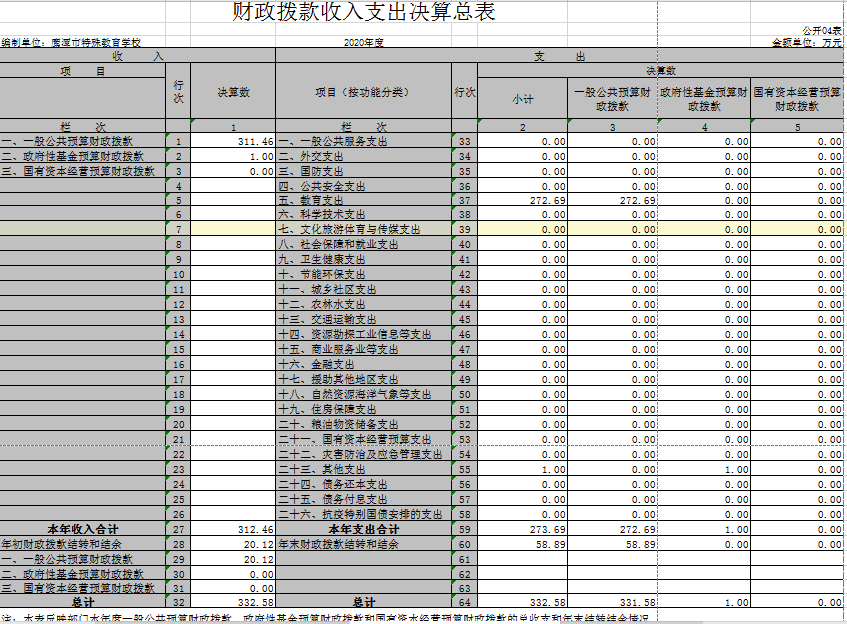Click the 支出 section header cell
This screenshot has width=847, height=624.
pos(560,56)
